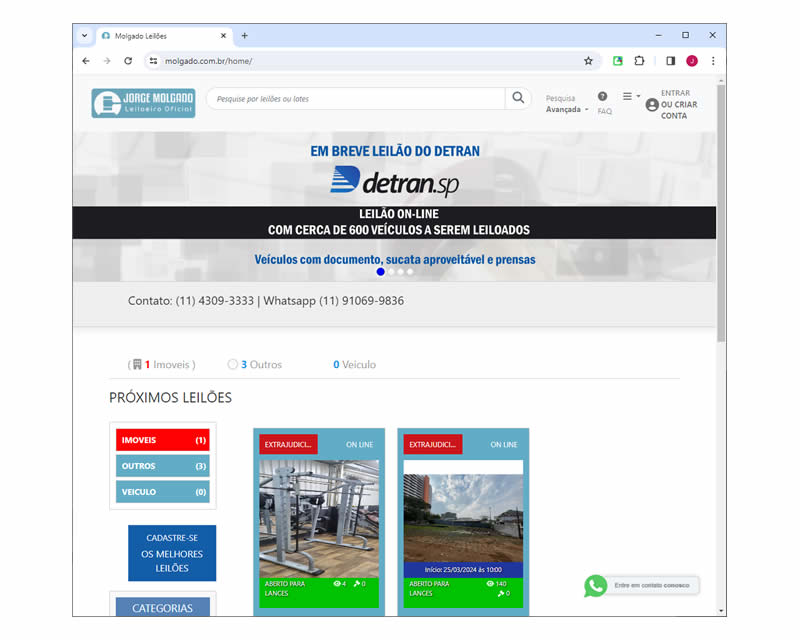
Task: Open the WhatsApp contact chat icon
Action: coord(596,586)
